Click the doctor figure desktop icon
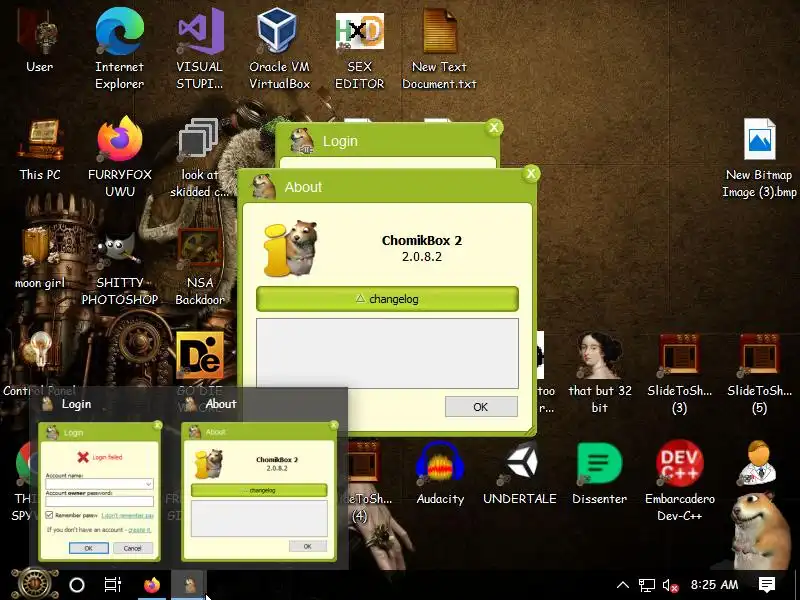 758,463
